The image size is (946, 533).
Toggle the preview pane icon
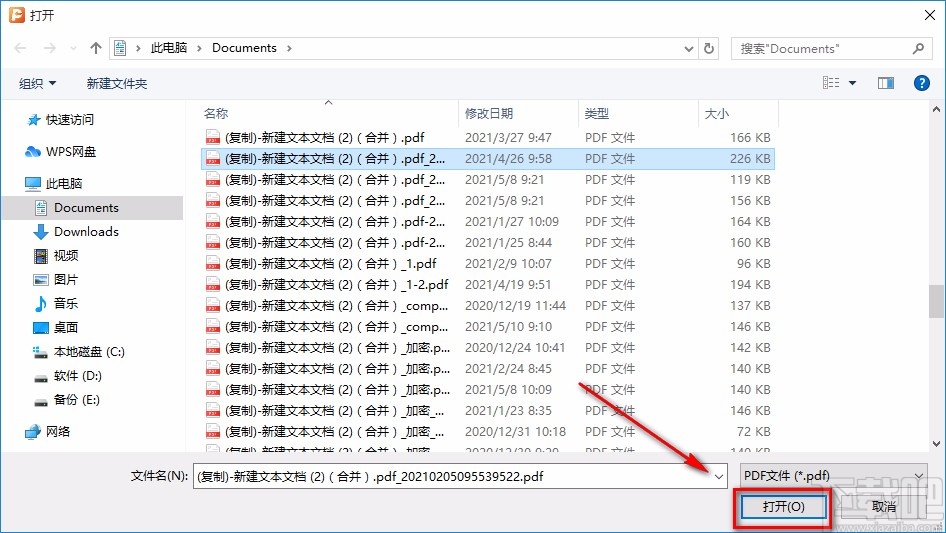(886, 83)
